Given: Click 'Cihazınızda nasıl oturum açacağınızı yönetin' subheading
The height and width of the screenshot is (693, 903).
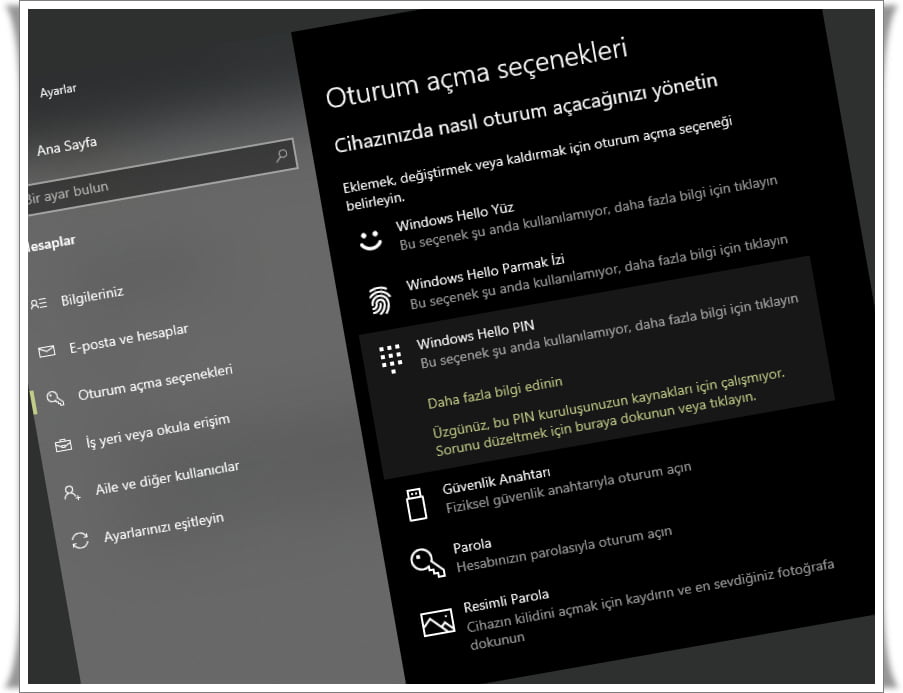Looking at the screenshot, I should 526,113.
